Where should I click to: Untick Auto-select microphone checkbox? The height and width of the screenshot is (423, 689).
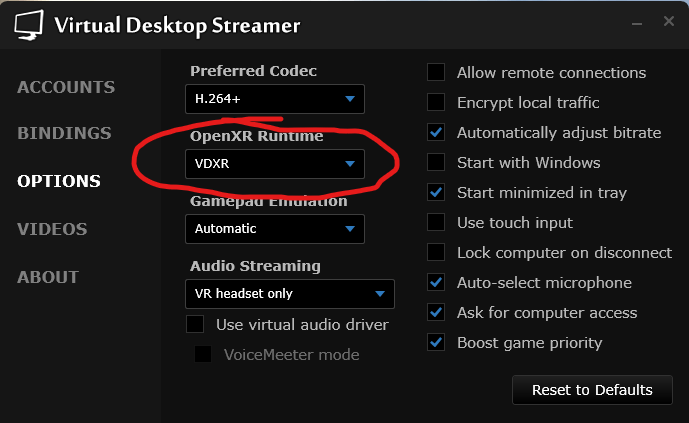tap(436, 282)
